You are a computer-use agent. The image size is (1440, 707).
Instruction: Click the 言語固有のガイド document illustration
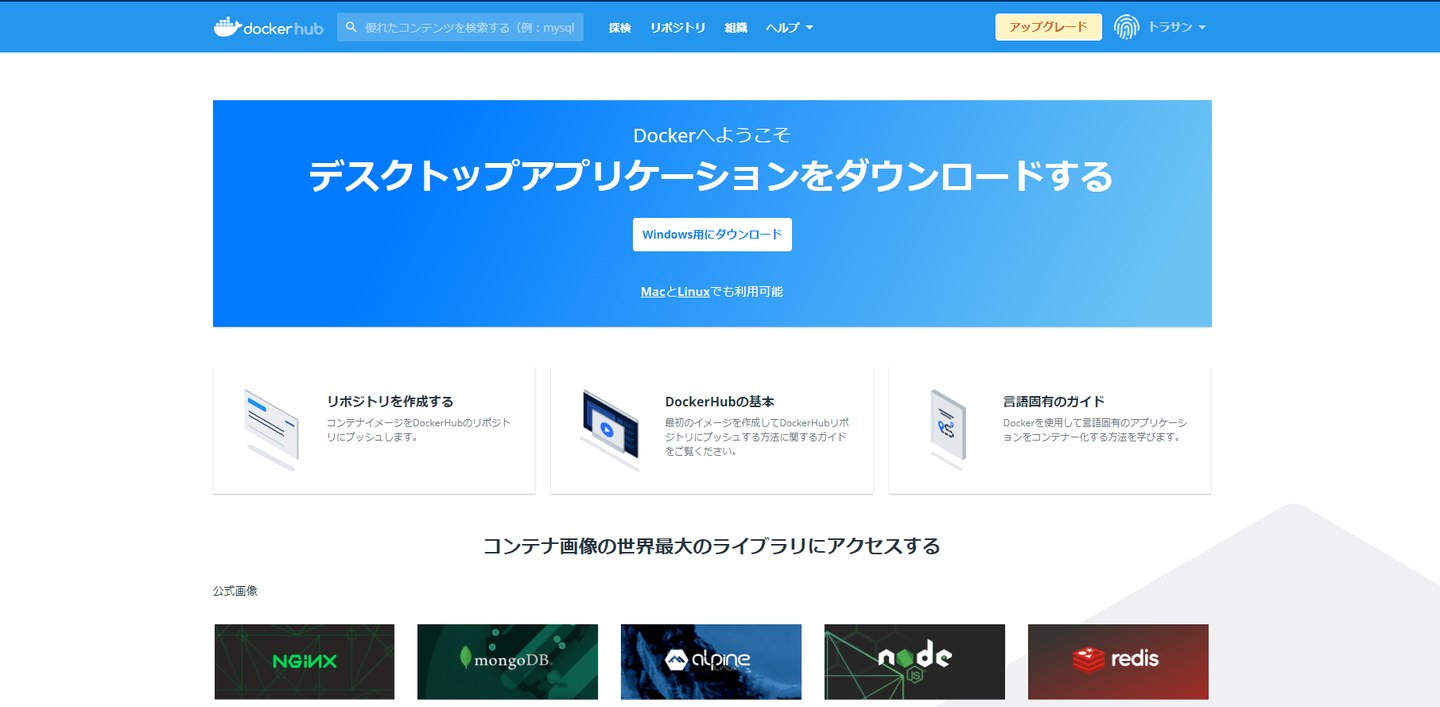[947, 429]
